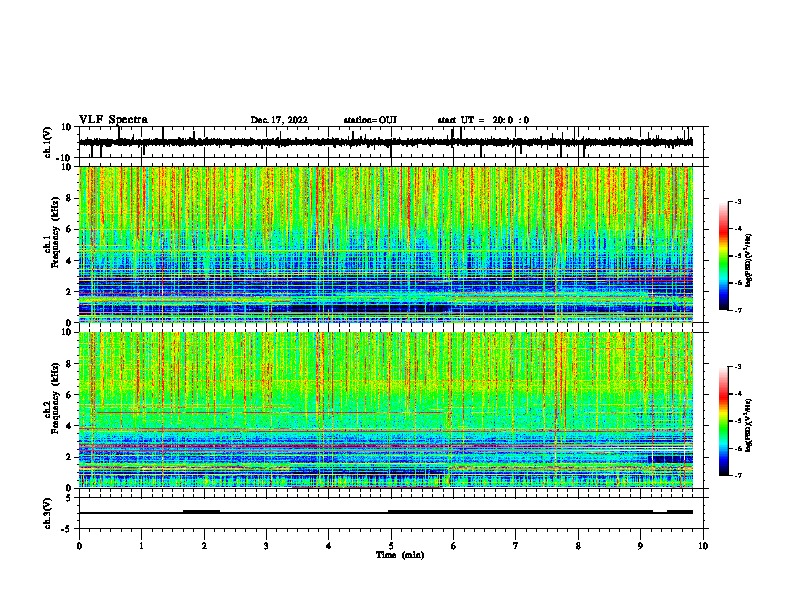The width and height of the screenshot is (792, 612).
Task: Click the date text "Dec. 17, 2022"
Action: click(x=279, y=120)
